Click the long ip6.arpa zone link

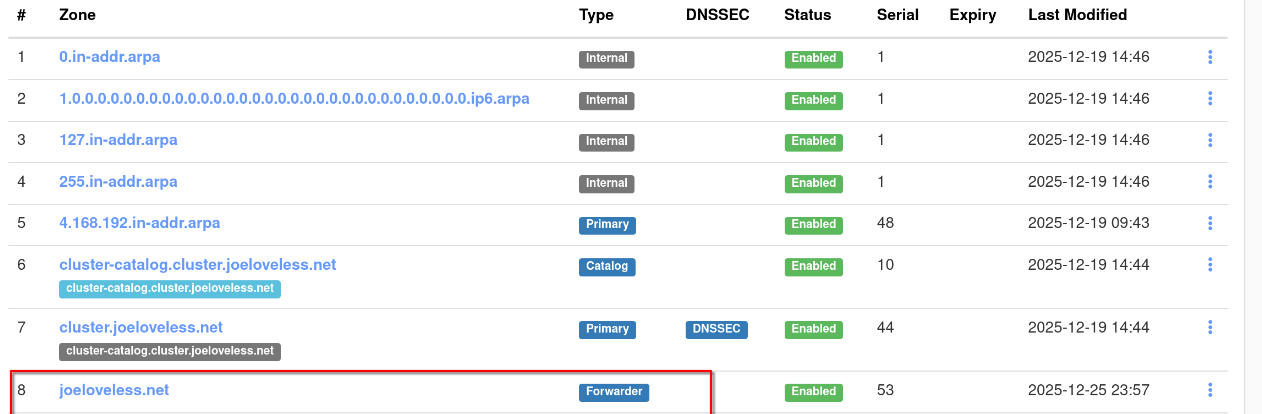pos(294,99)
